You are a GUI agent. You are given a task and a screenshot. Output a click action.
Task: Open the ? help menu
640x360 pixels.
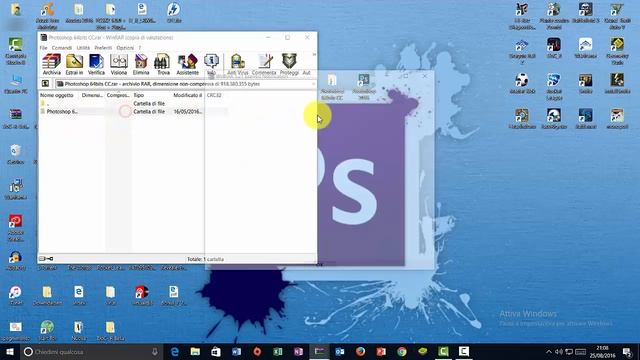(x=140, y=48)
